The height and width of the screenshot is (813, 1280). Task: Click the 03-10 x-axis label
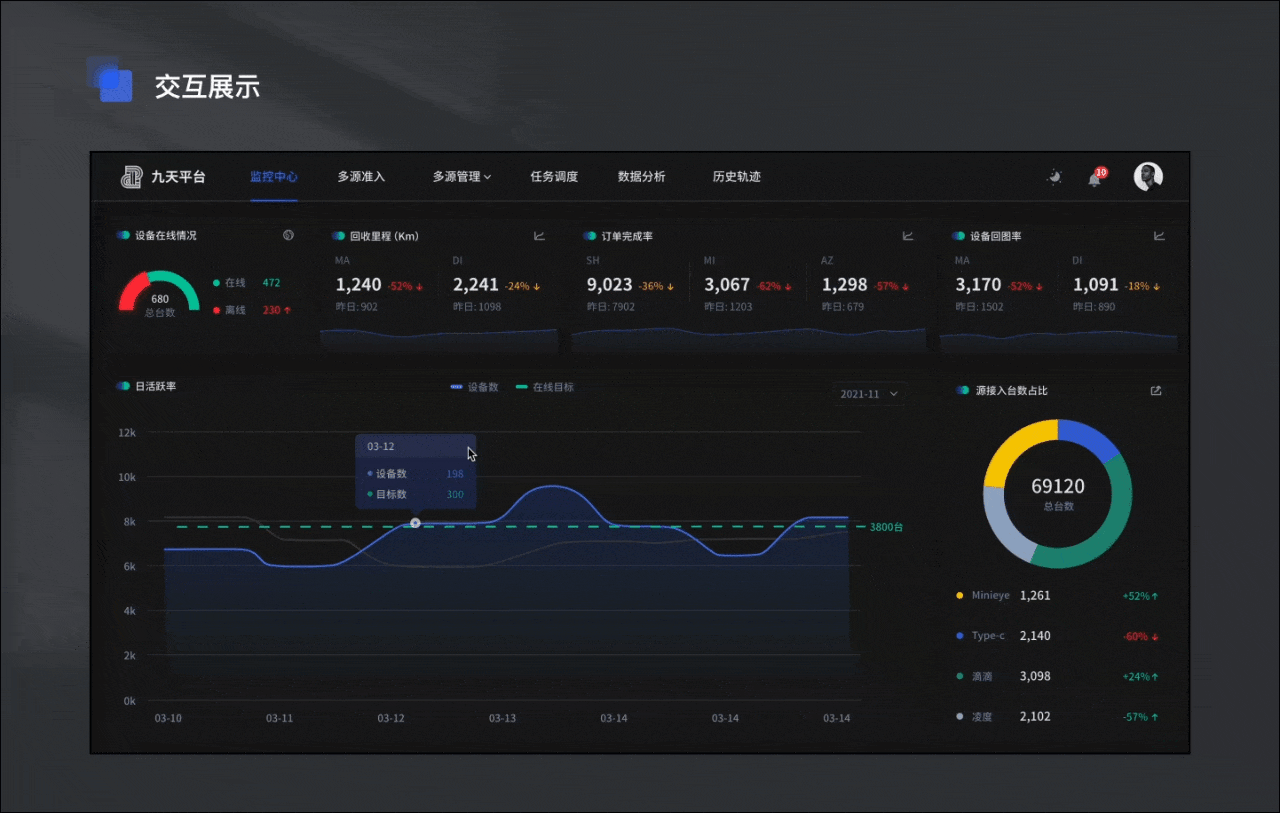pyautogui.click(x=168, y=718)
